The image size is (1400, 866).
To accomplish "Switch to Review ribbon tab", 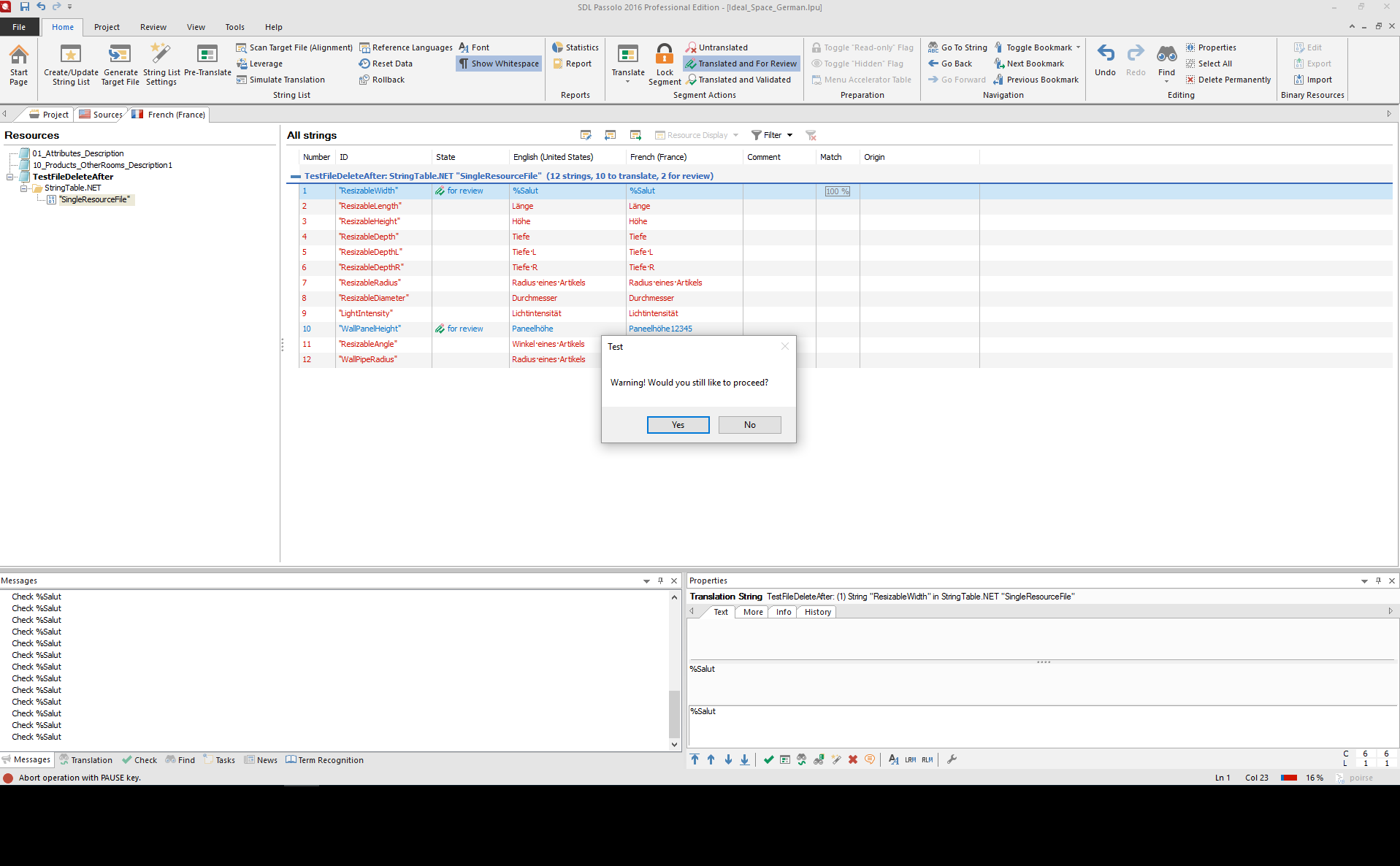I will pyautogui.click(x=153, y=27).
